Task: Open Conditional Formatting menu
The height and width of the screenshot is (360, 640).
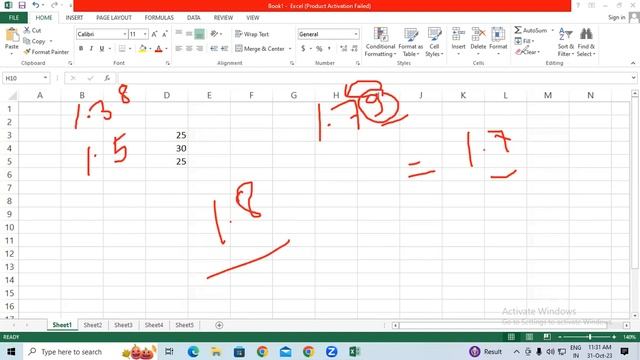Action: (380, 42)
